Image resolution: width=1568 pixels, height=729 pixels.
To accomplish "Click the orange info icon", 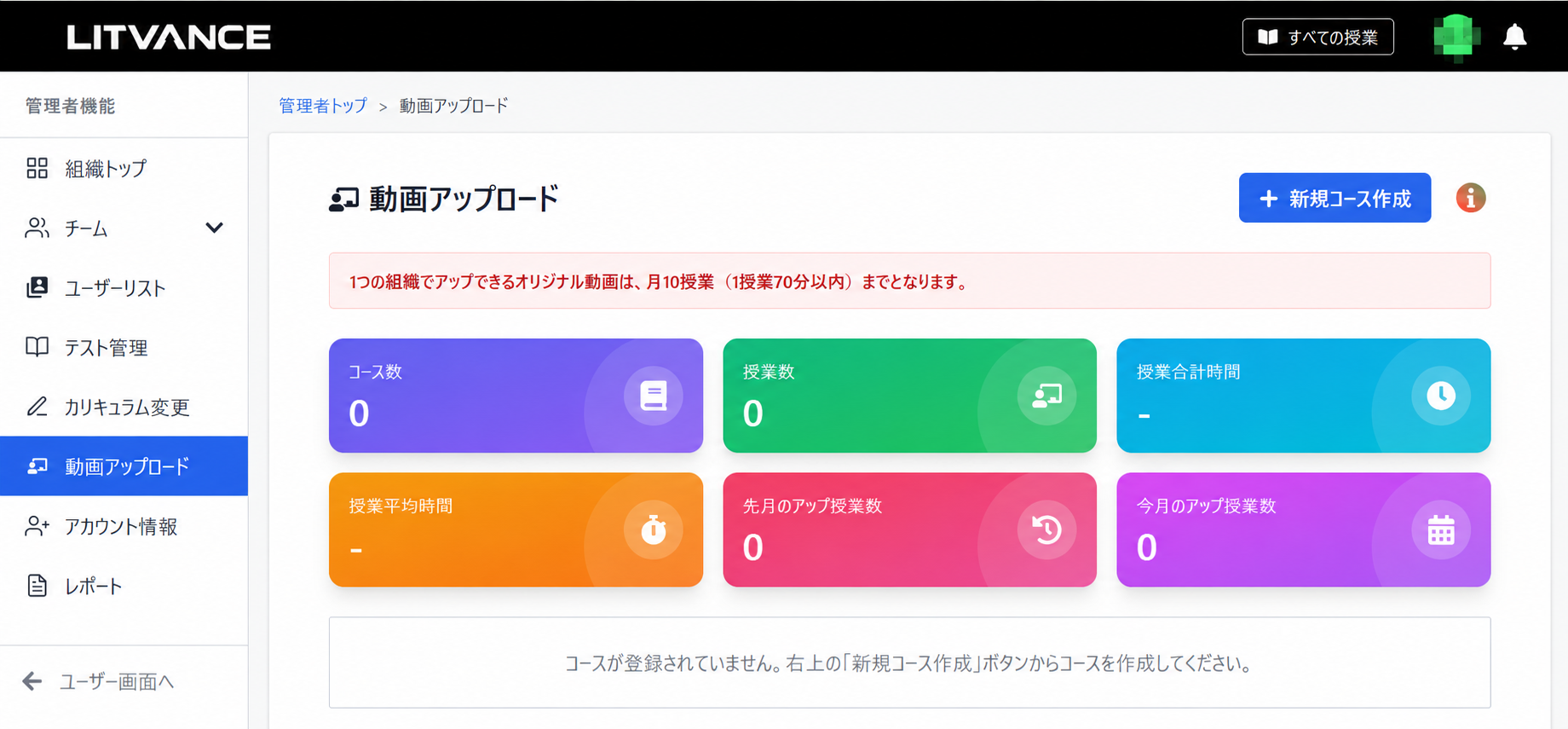I will tap(1470, 198).
